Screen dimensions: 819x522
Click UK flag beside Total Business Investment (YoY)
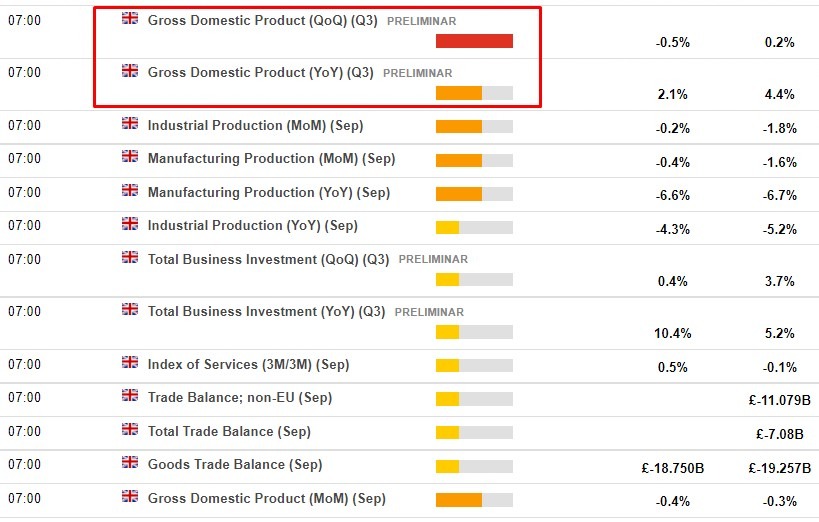click(x=130, y=309)
